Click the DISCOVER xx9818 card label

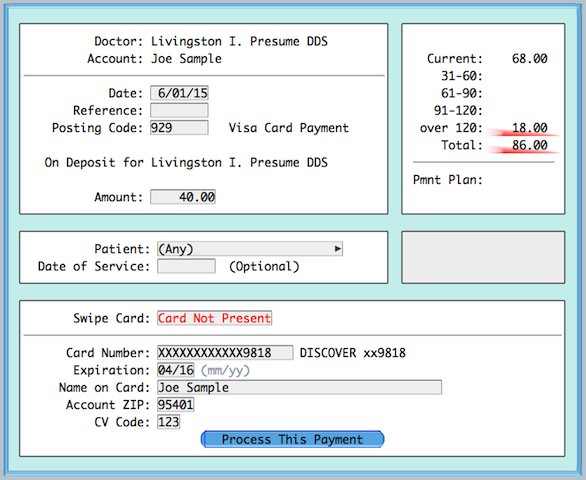pos(352,353)
